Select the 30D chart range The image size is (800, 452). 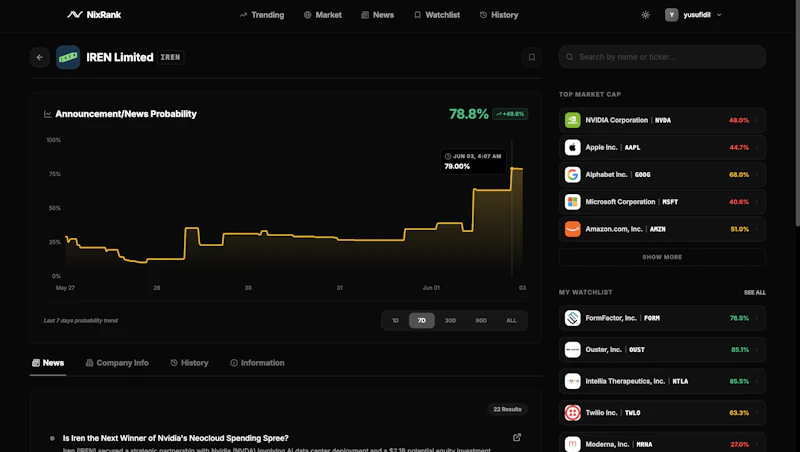(x=450, y=320)
